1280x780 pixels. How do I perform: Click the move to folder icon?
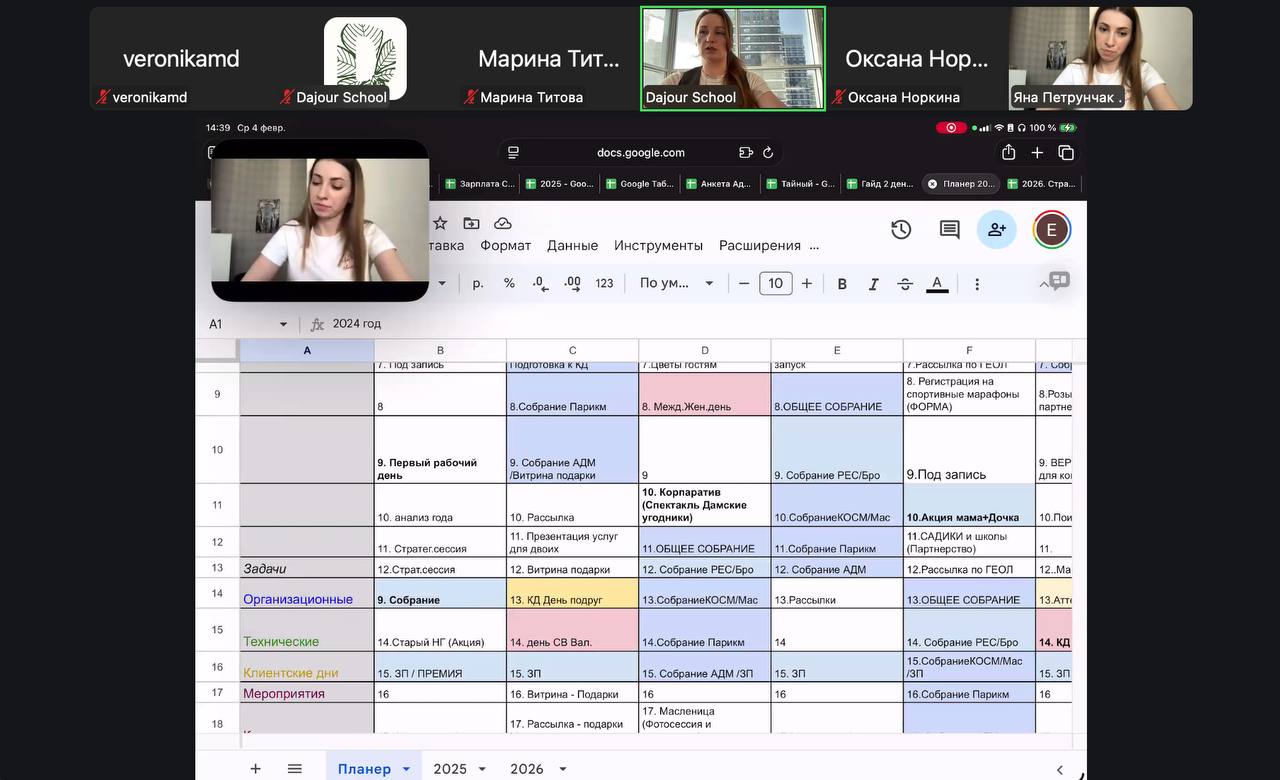471,223
